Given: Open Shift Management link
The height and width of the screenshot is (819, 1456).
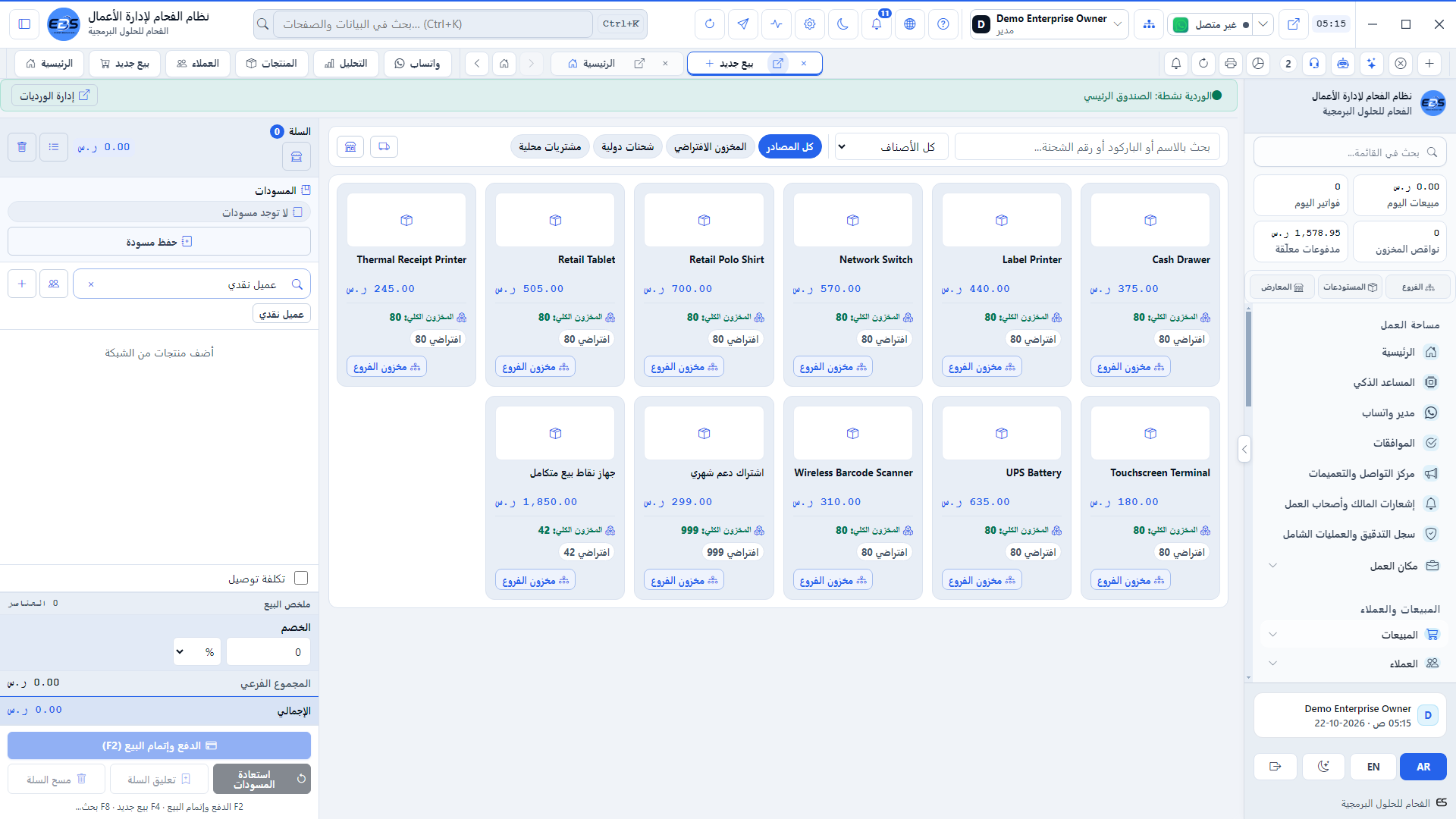Looking at the screenshot, I should click(55, 96).
